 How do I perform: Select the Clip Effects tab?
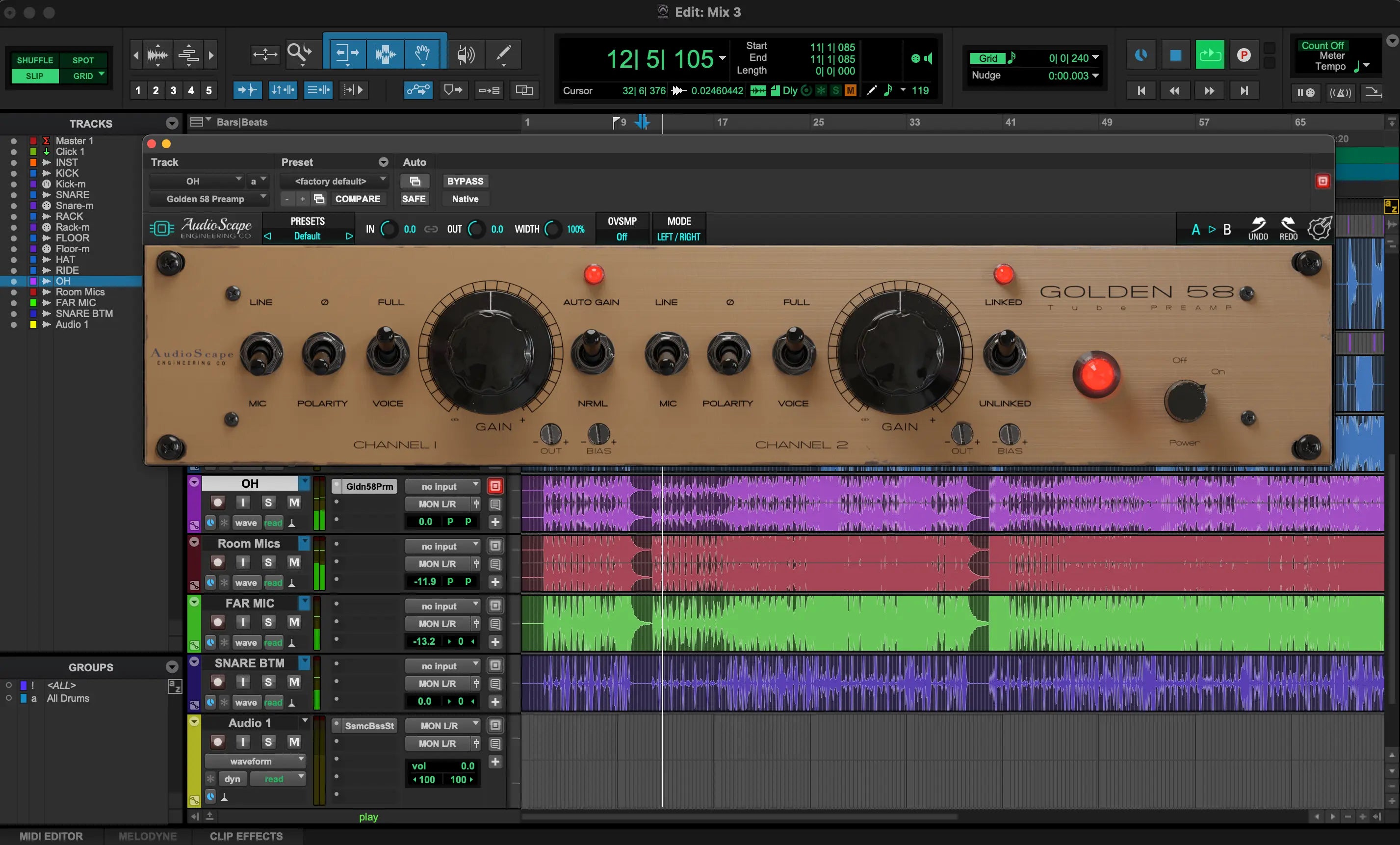[x=245, y=836]
